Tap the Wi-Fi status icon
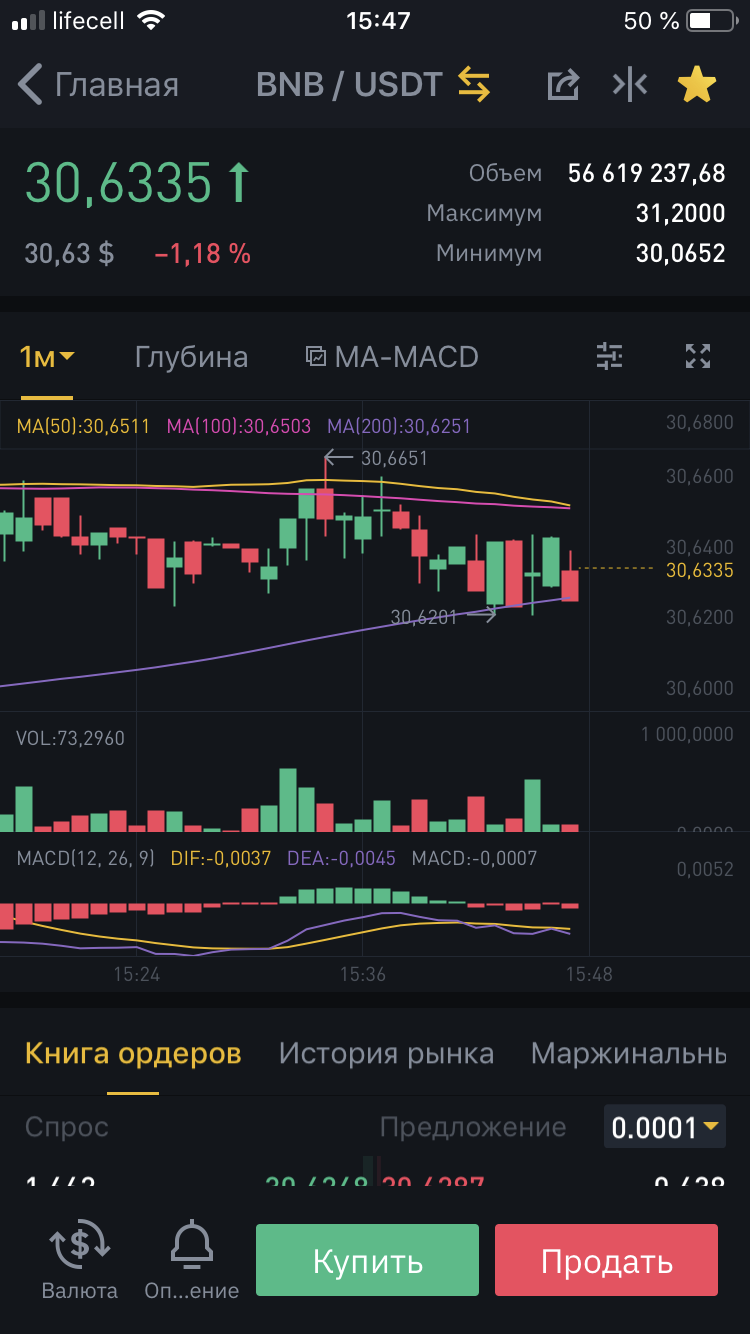 tap(151, 20)
